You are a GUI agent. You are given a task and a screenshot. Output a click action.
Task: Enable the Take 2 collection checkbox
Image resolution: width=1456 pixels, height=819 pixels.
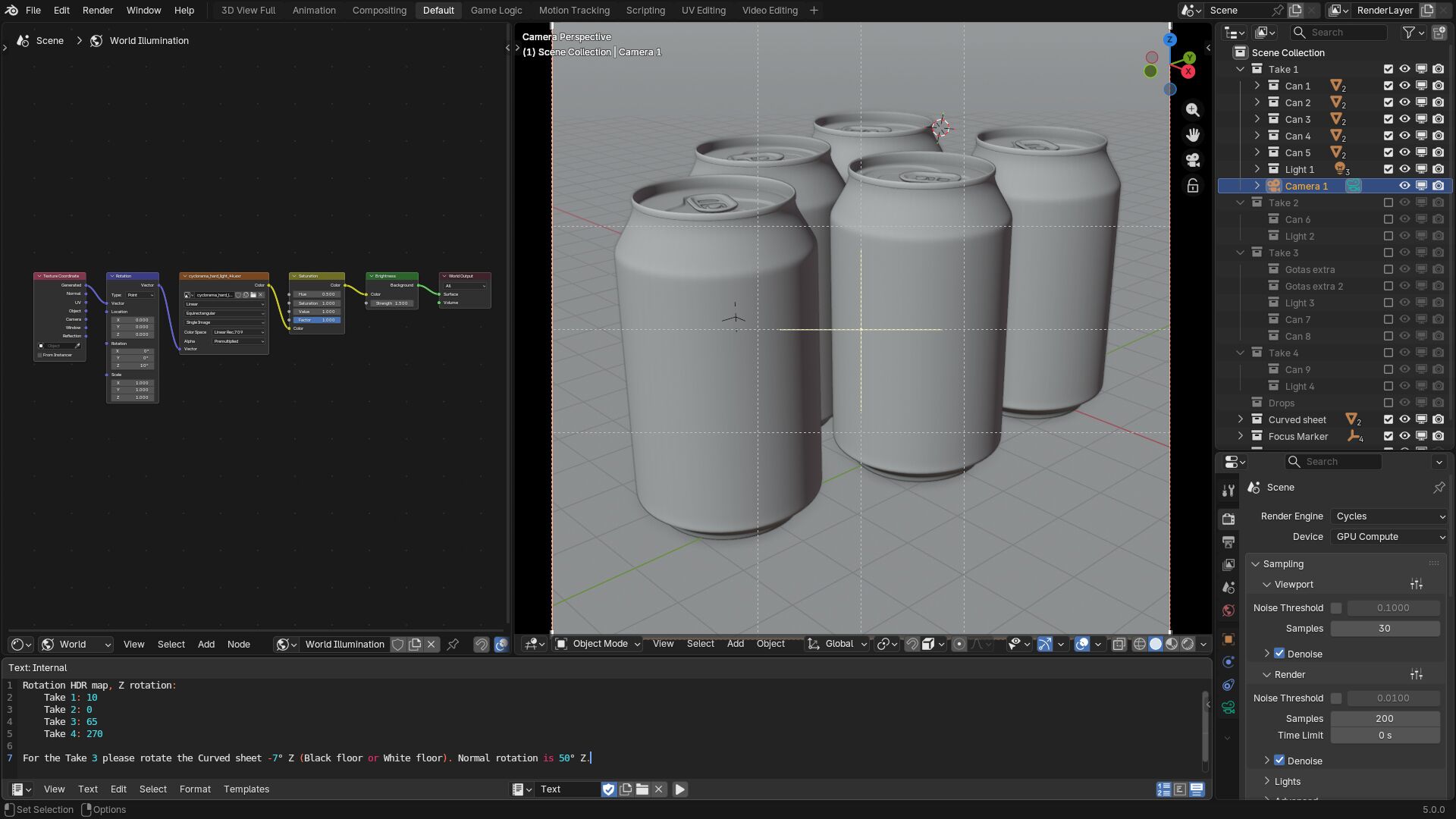1389,202
